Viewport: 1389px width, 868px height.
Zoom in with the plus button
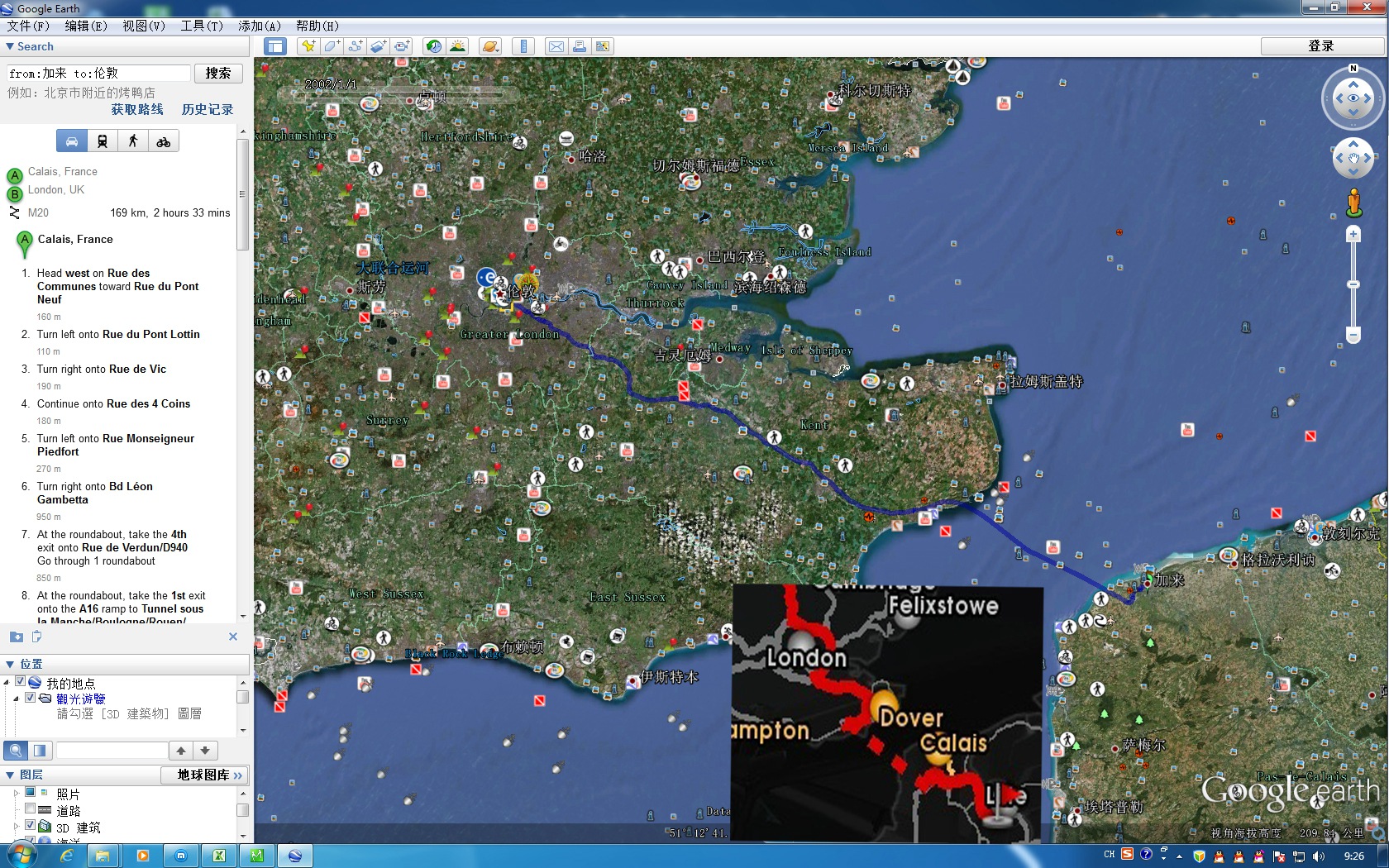tap(1353, 235)
